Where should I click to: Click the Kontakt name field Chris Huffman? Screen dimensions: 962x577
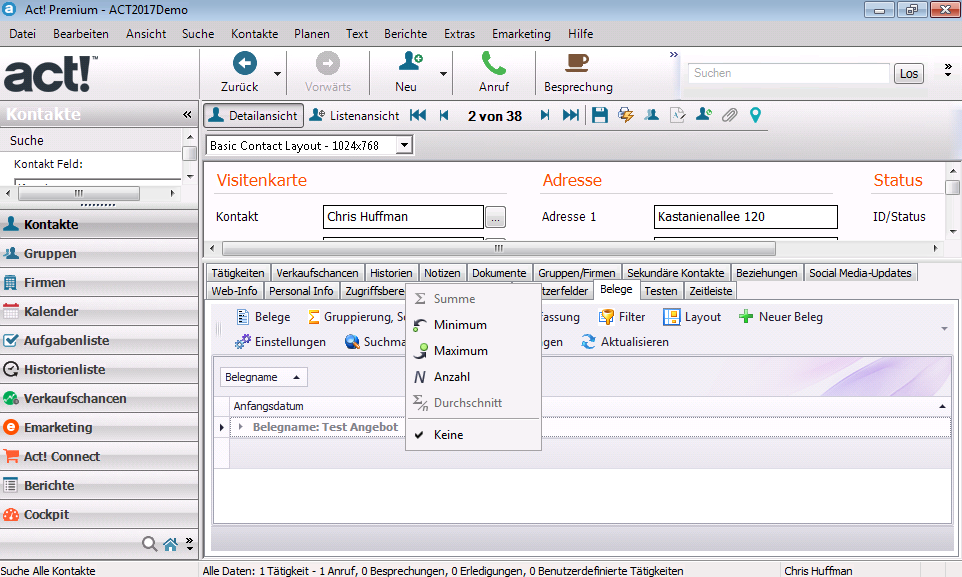pyautogui.click(x=403, y=217)
